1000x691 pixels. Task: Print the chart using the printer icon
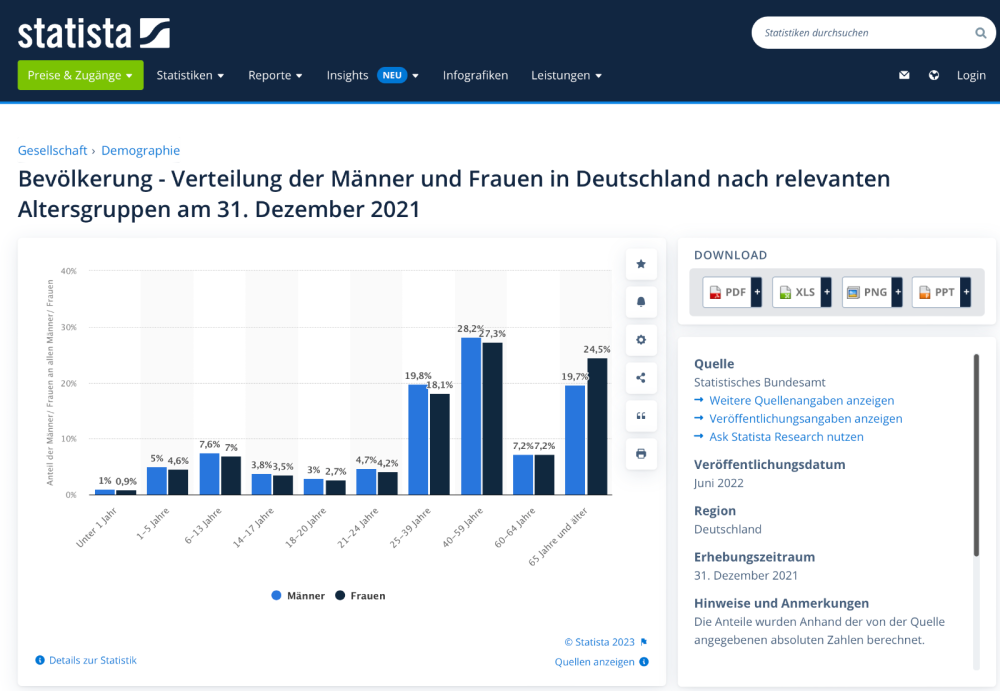641,453
